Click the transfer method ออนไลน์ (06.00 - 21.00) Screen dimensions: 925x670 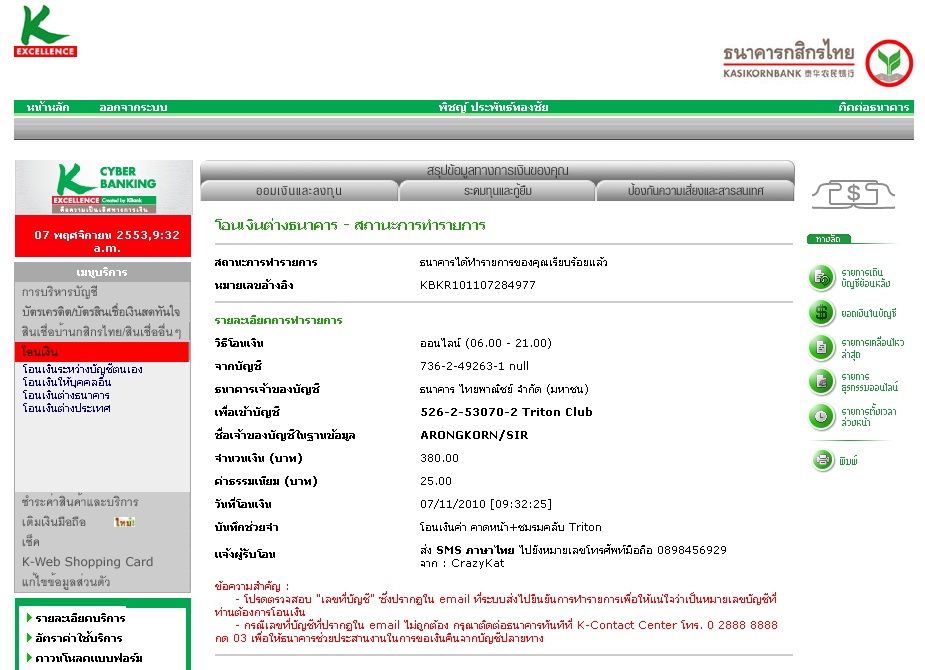pos(486,343)
